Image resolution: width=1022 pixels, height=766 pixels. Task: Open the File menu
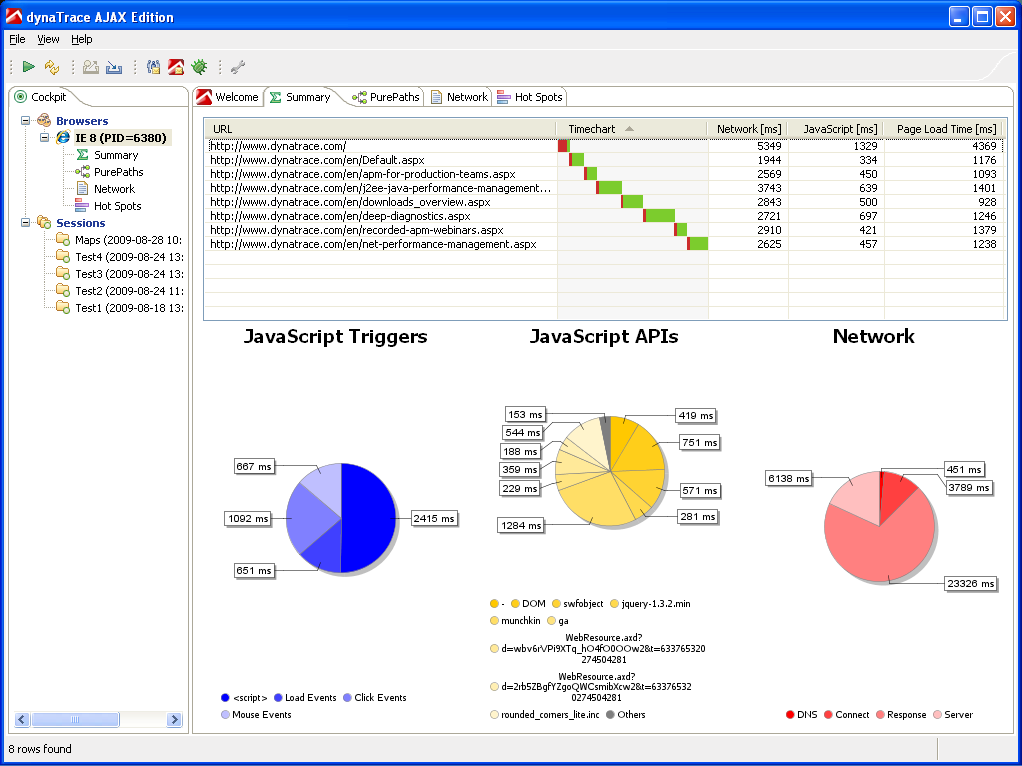17,39
